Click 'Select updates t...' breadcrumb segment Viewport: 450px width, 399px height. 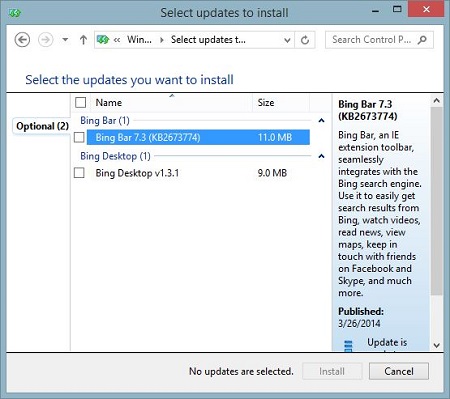pos(208,40)
